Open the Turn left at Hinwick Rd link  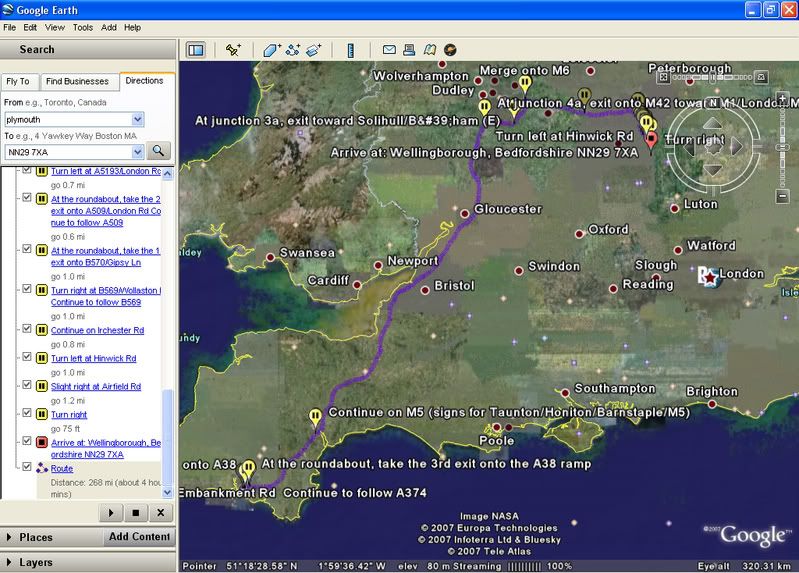(94, 358)
